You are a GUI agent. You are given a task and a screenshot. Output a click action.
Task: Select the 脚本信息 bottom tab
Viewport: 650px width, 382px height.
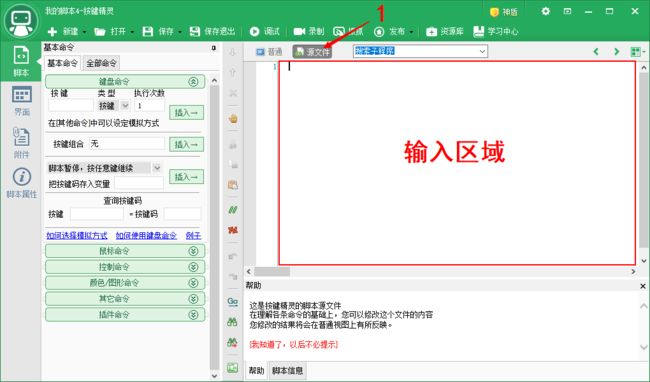(x=288, y=370)
